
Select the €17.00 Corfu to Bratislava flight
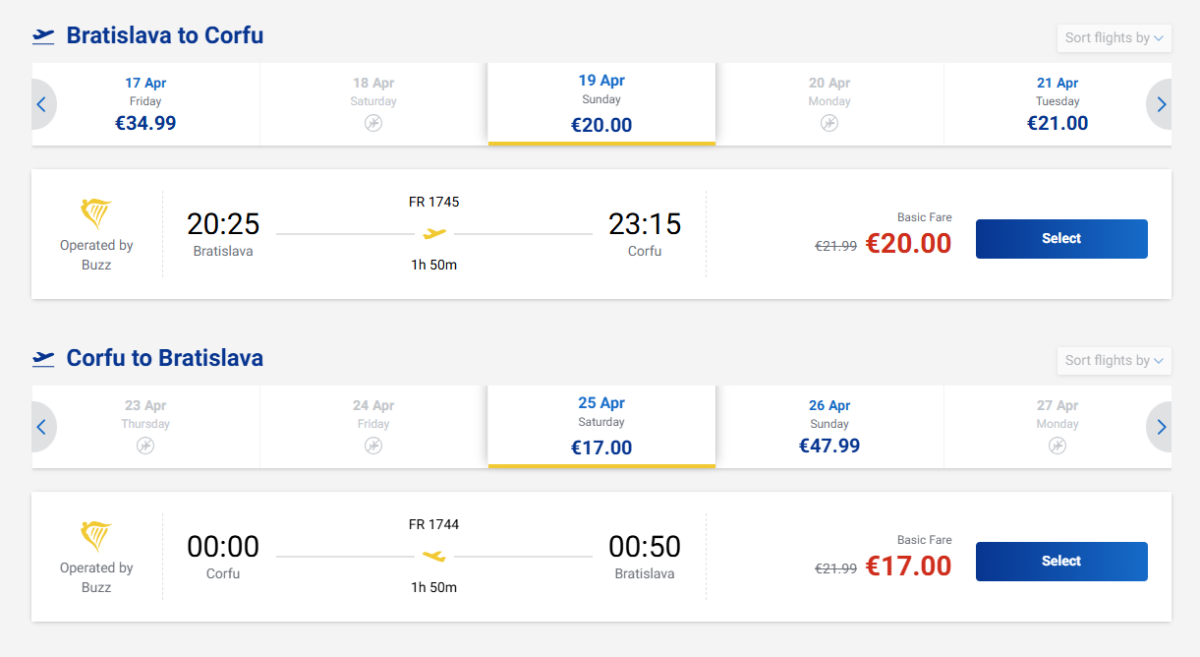[1061, 562]
